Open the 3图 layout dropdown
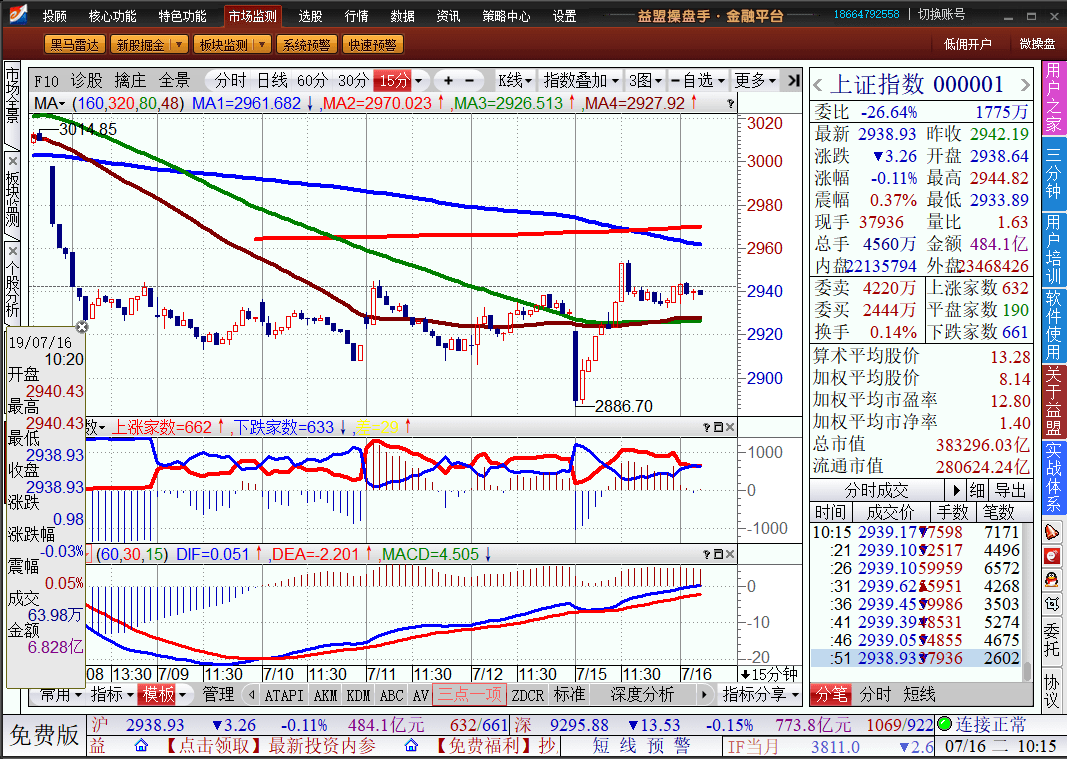This screenshot has width=1067, height=759. coord(645,81)
